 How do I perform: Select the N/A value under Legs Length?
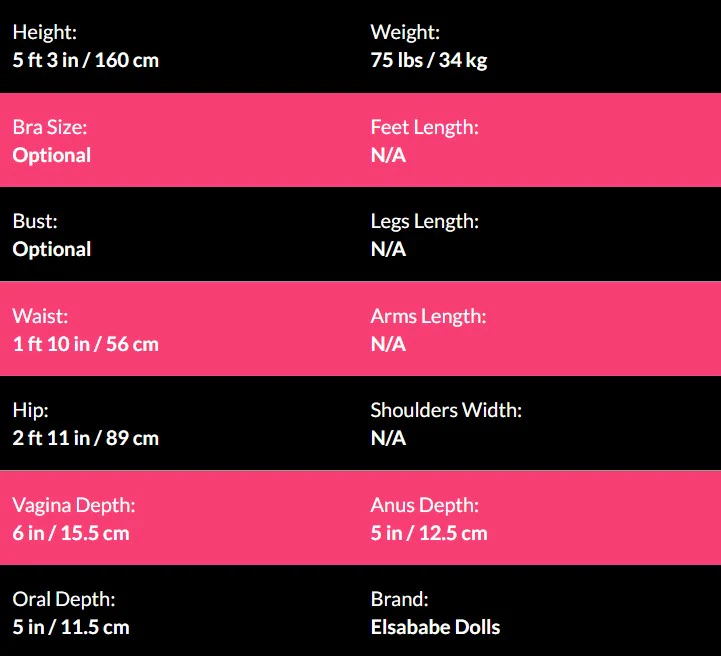(388, 249)
